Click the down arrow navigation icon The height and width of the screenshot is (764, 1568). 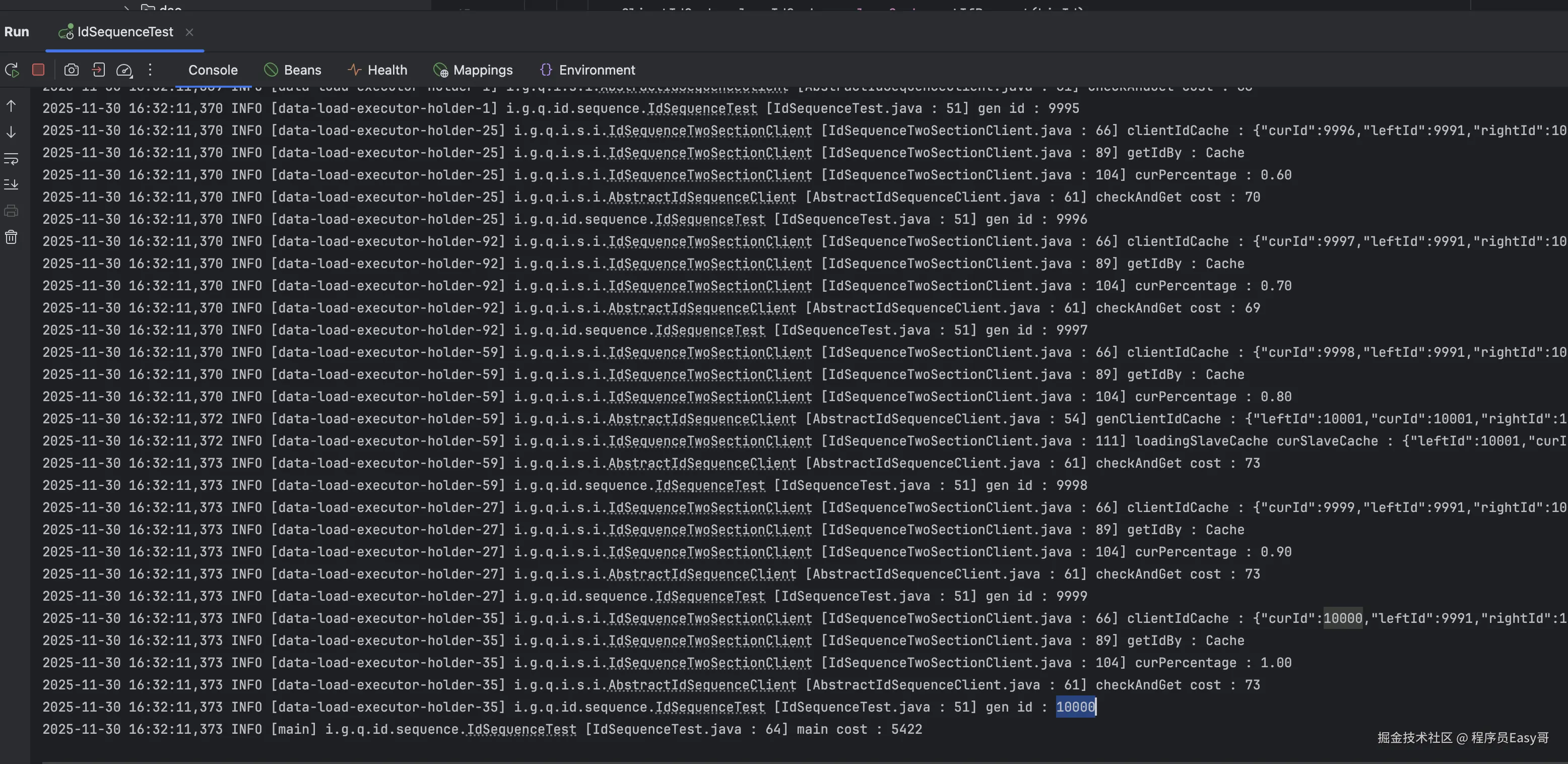(11, 132)
